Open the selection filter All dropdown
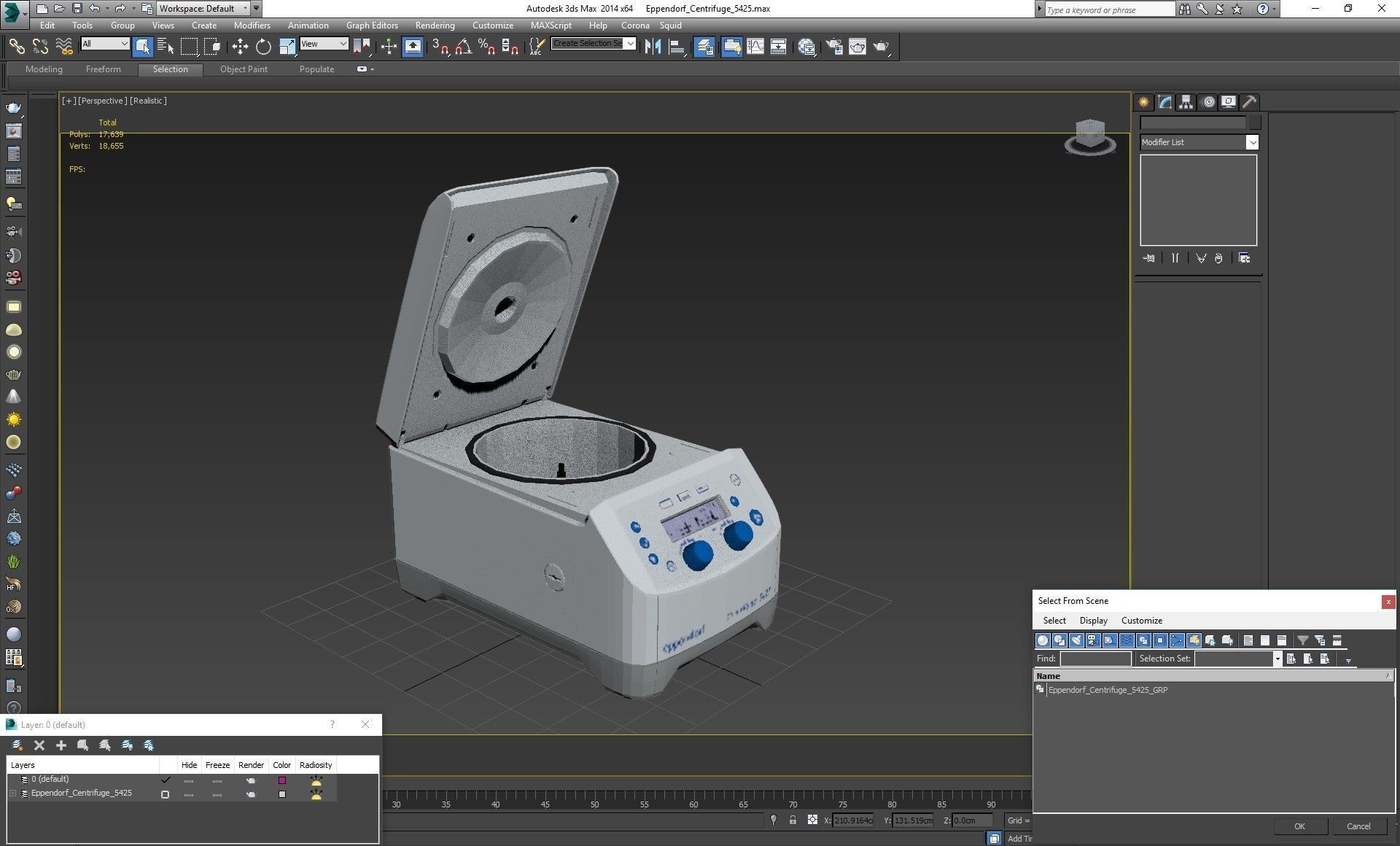Image resolution: width=1400 pixels, height=846 pixels. (x=105, y=44)
